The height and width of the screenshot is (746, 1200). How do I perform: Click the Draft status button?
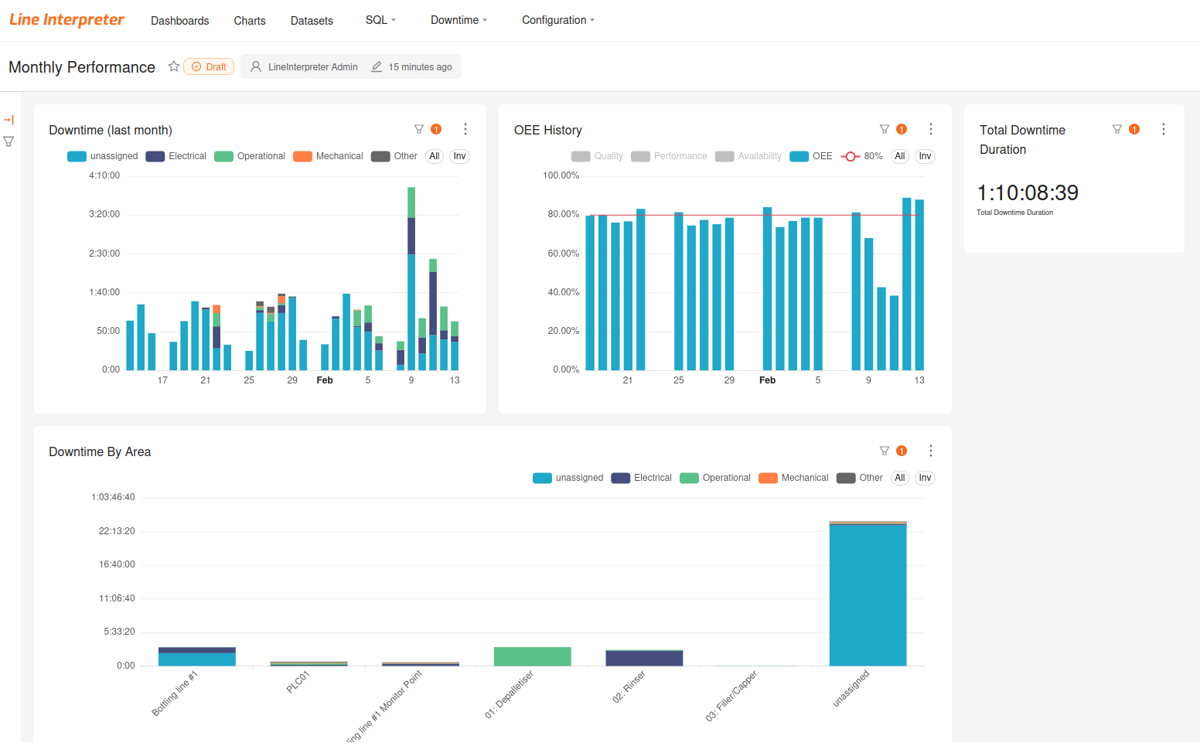click(209, 67)
